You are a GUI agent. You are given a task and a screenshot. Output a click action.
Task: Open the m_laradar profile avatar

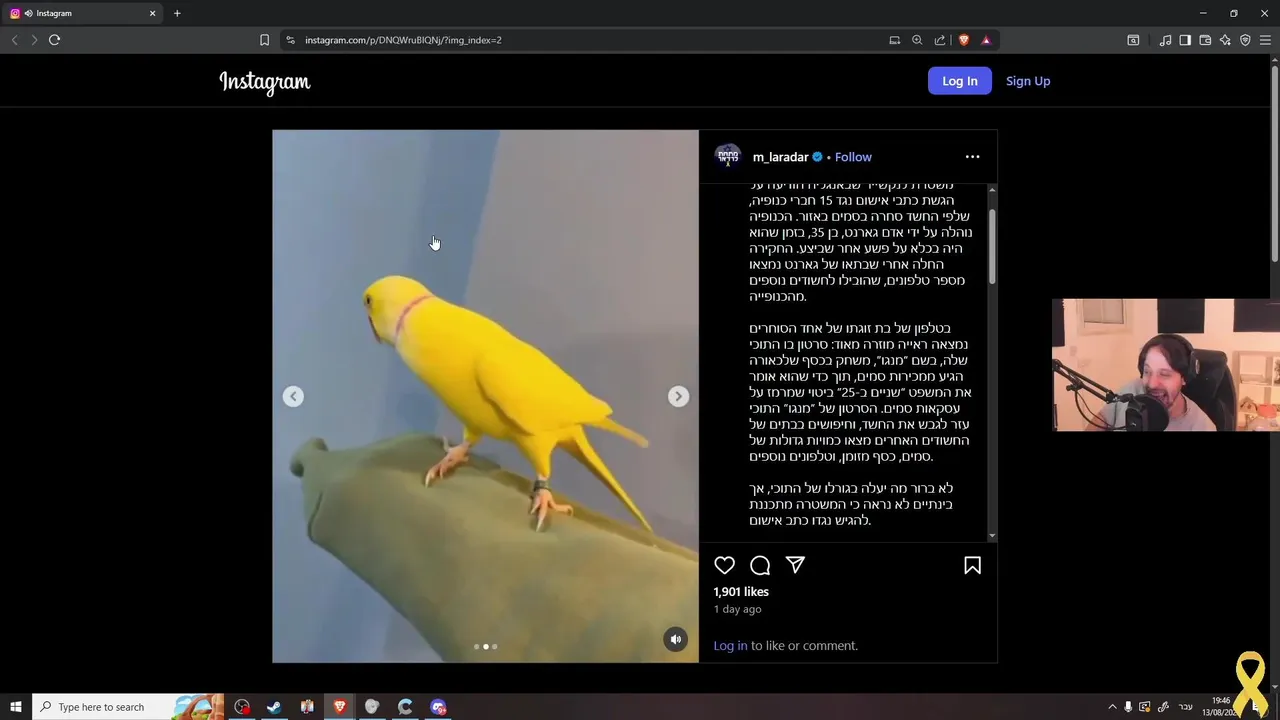coord(727,157)
